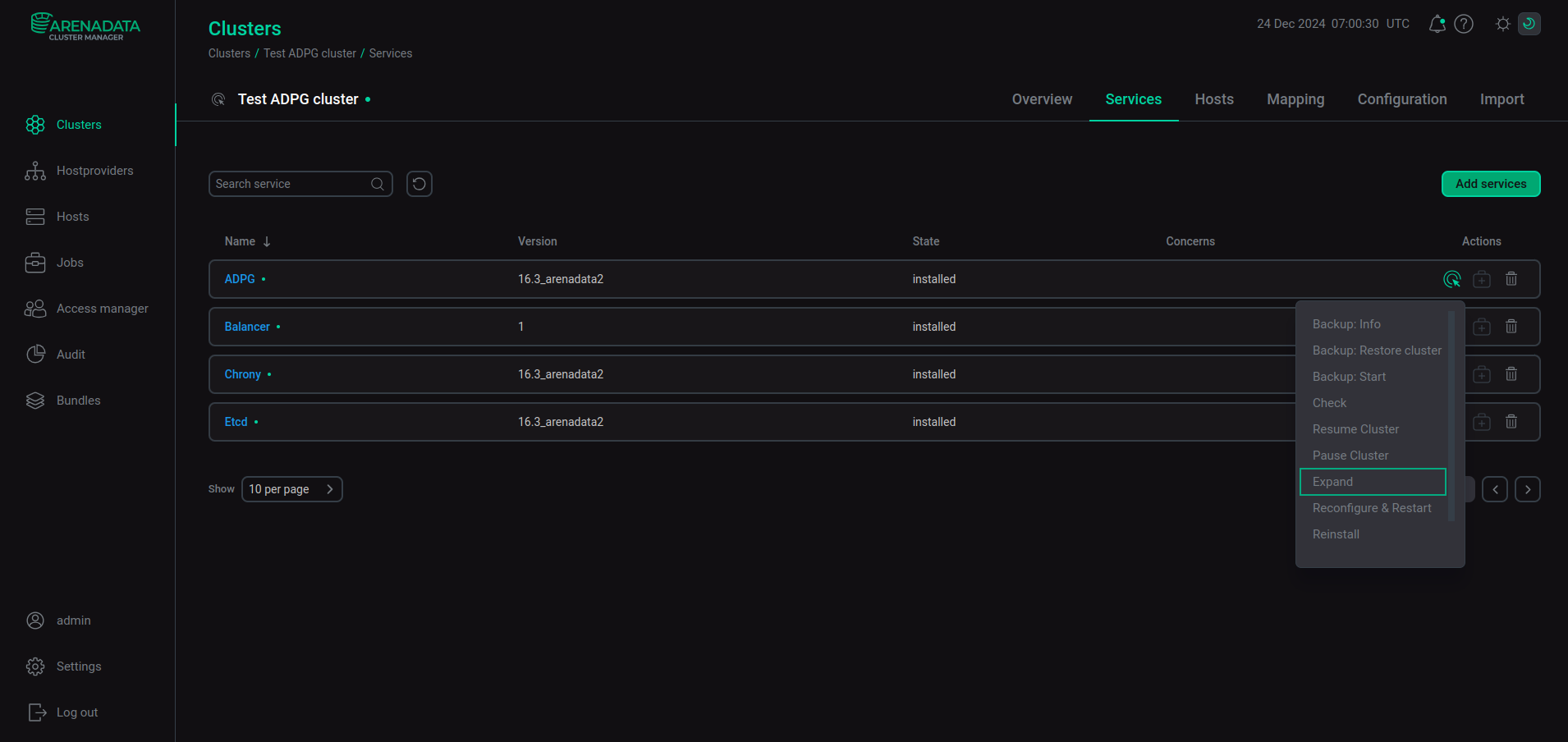Add component to ADPG service
Screen dimensions: 1568x742
(x=1482, y=279)
